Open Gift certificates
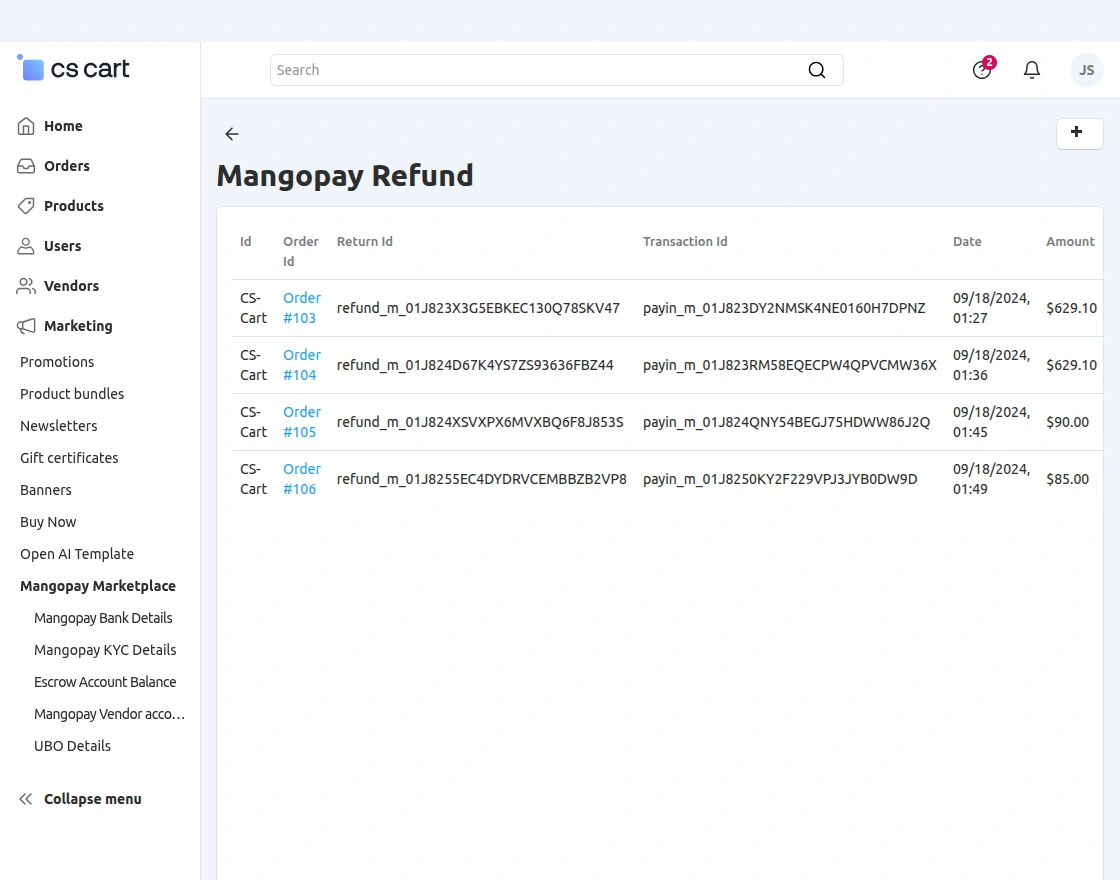Image resolution: width=1120 pixels, height=880 pixels. 69,458
